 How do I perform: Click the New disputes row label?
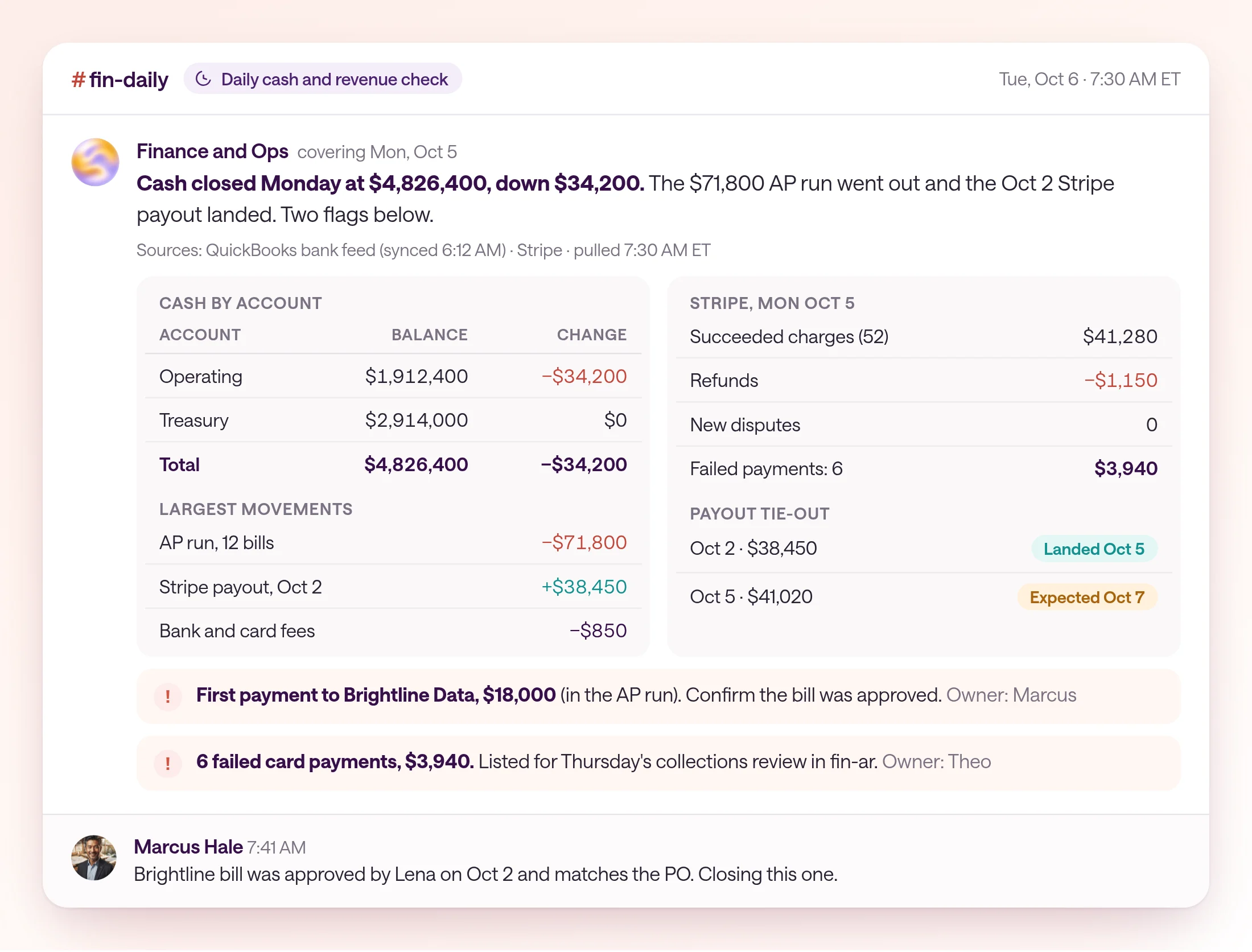(745, 425)
